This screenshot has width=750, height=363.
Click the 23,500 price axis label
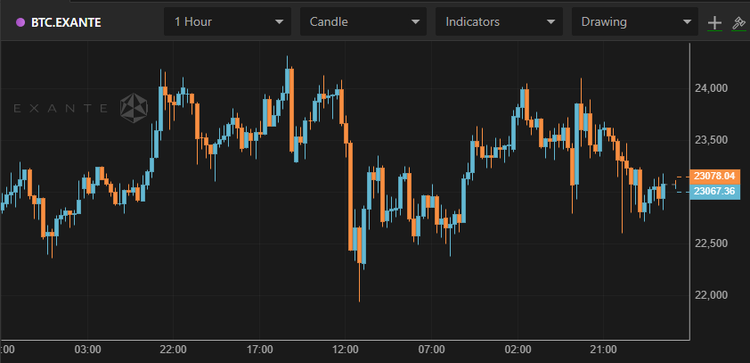point(710,140)
